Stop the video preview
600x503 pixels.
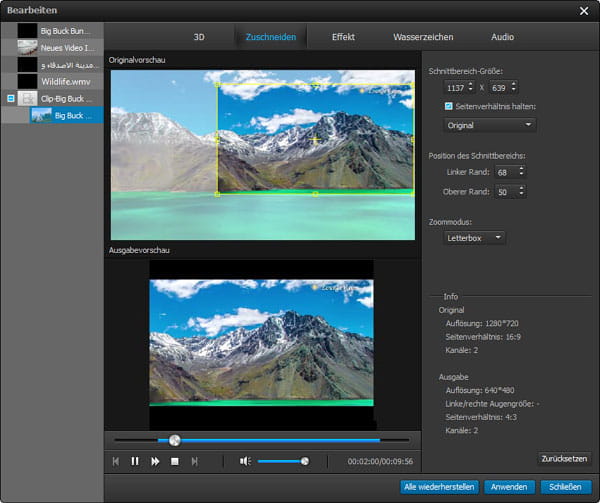[174, 461]
